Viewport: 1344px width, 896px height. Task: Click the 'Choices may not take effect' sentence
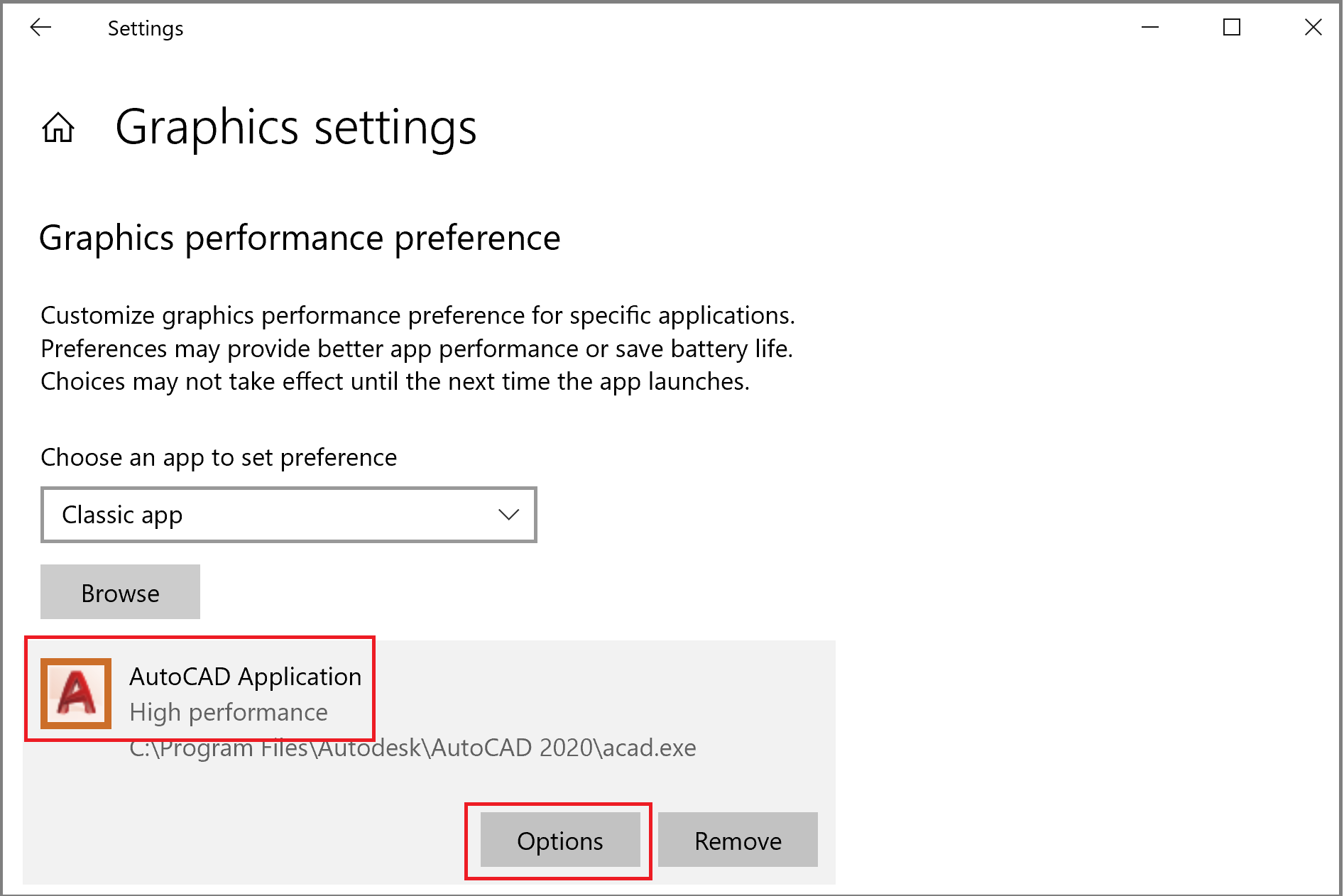point(395,382)
